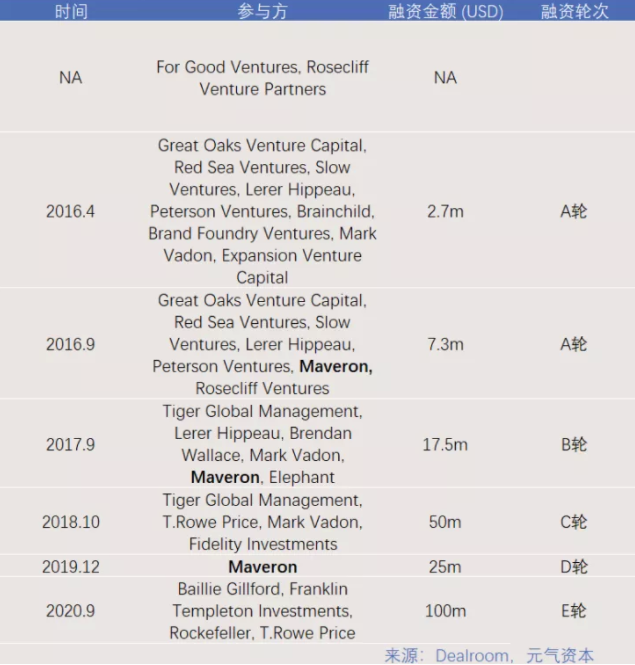Select the 融资轮次 column header
Image resolution: width=635 pixels, height=665 pixels.
574,12
